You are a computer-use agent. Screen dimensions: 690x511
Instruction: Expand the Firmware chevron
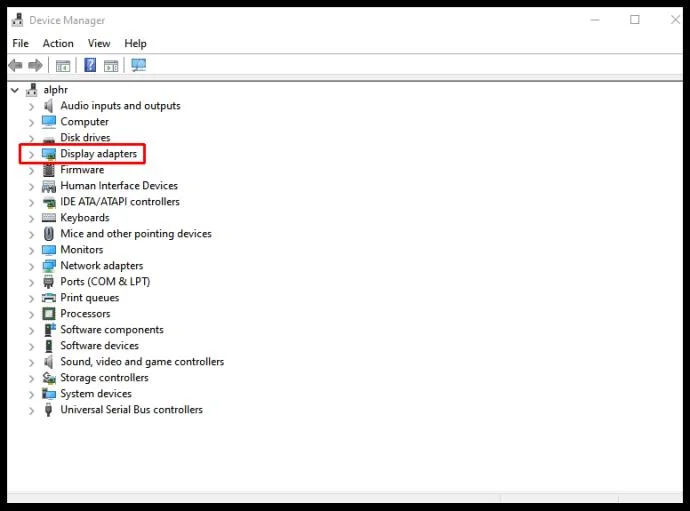31,170
